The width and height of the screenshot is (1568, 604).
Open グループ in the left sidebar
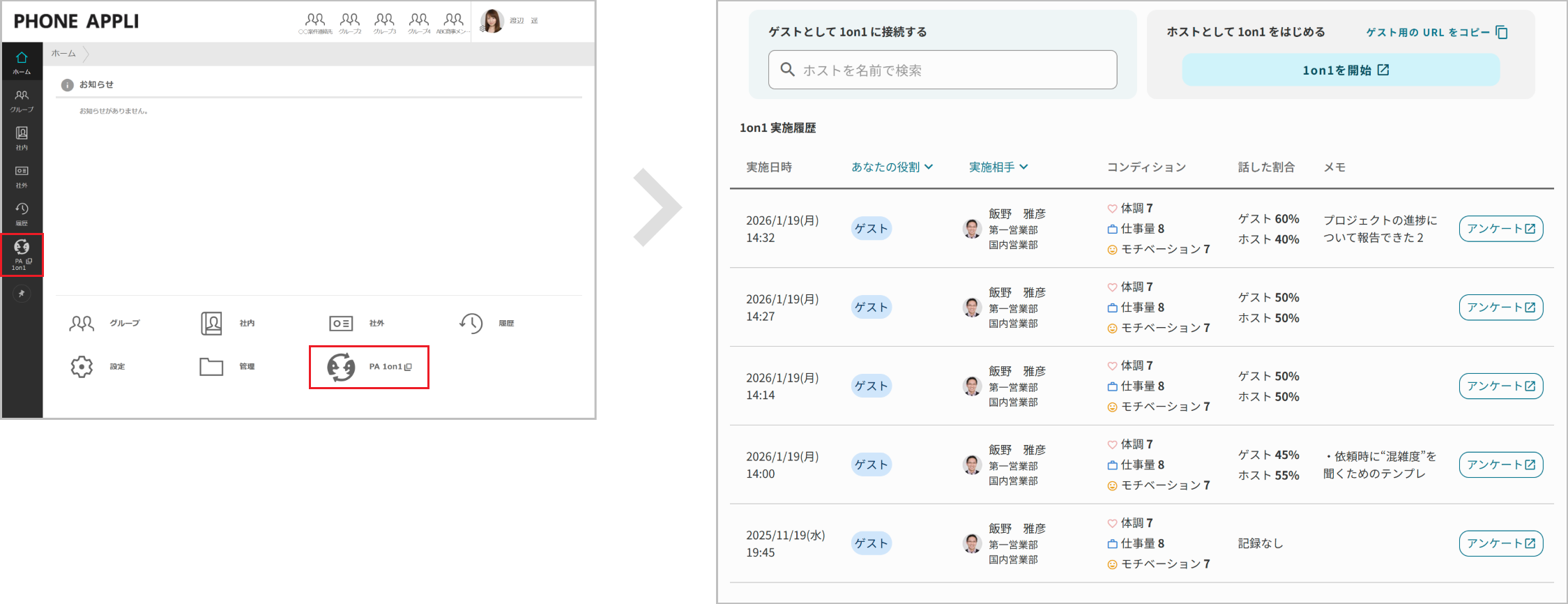[x=22, y=100]
